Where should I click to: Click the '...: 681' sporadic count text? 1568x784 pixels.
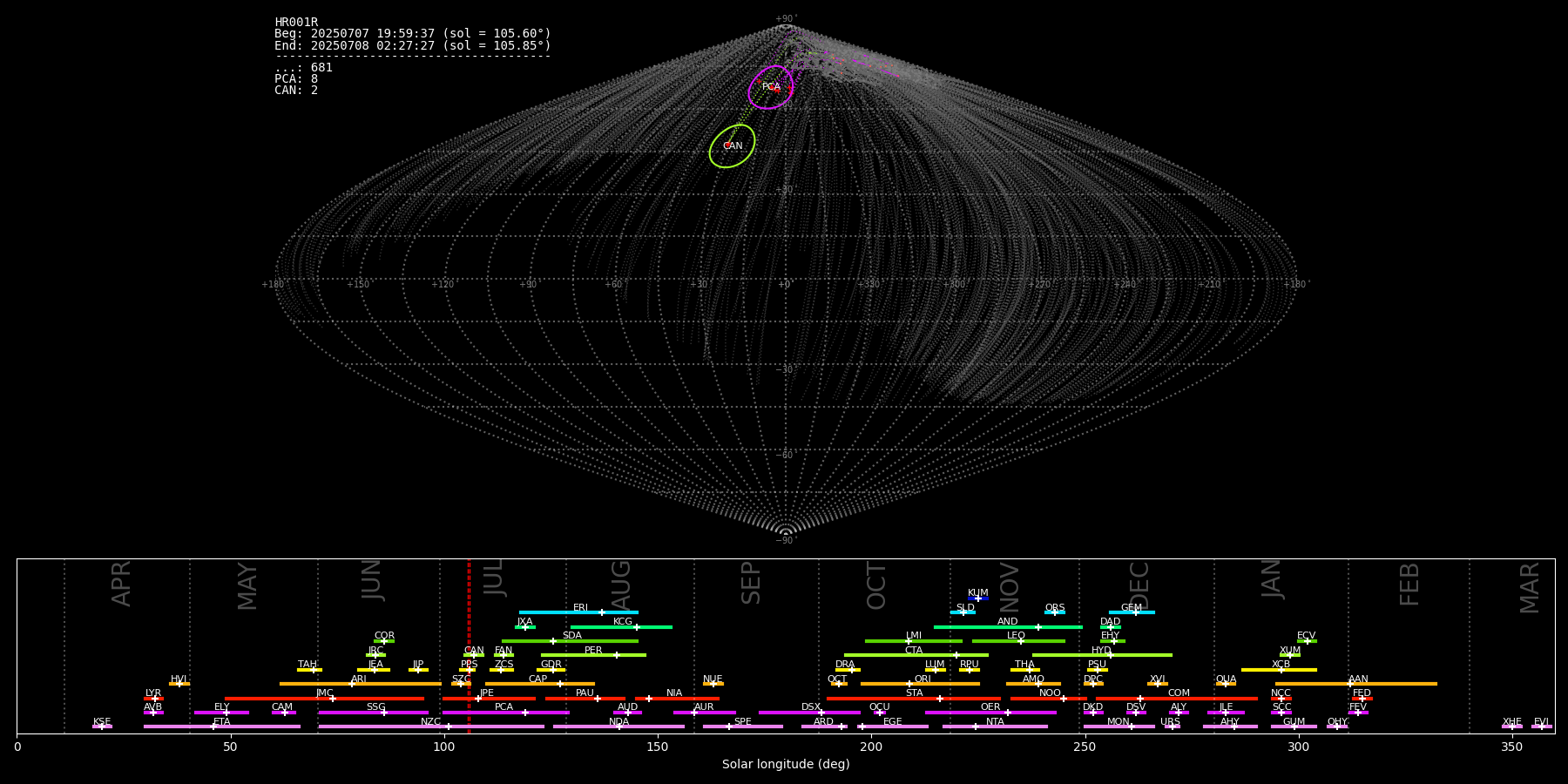tap(303, 68)
